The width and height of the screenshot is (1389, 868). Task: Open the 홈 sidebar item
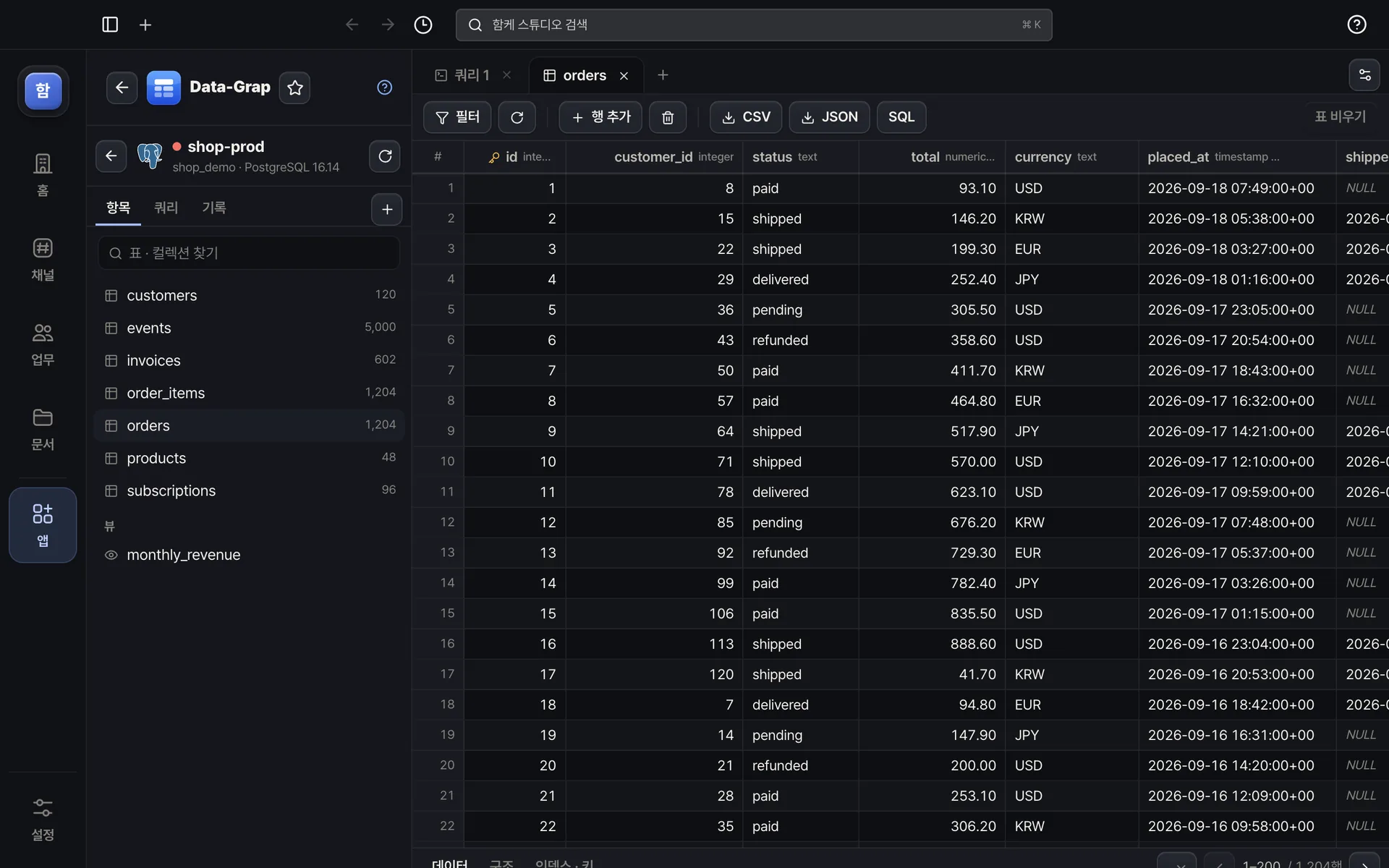pos(43,175)
